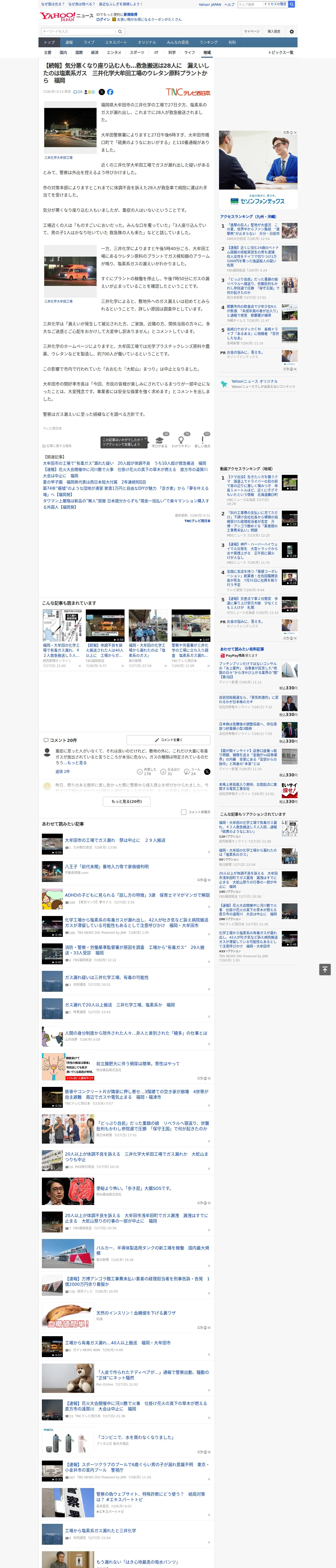Click the back-to-top arrow button

click(x=325, y=970)
